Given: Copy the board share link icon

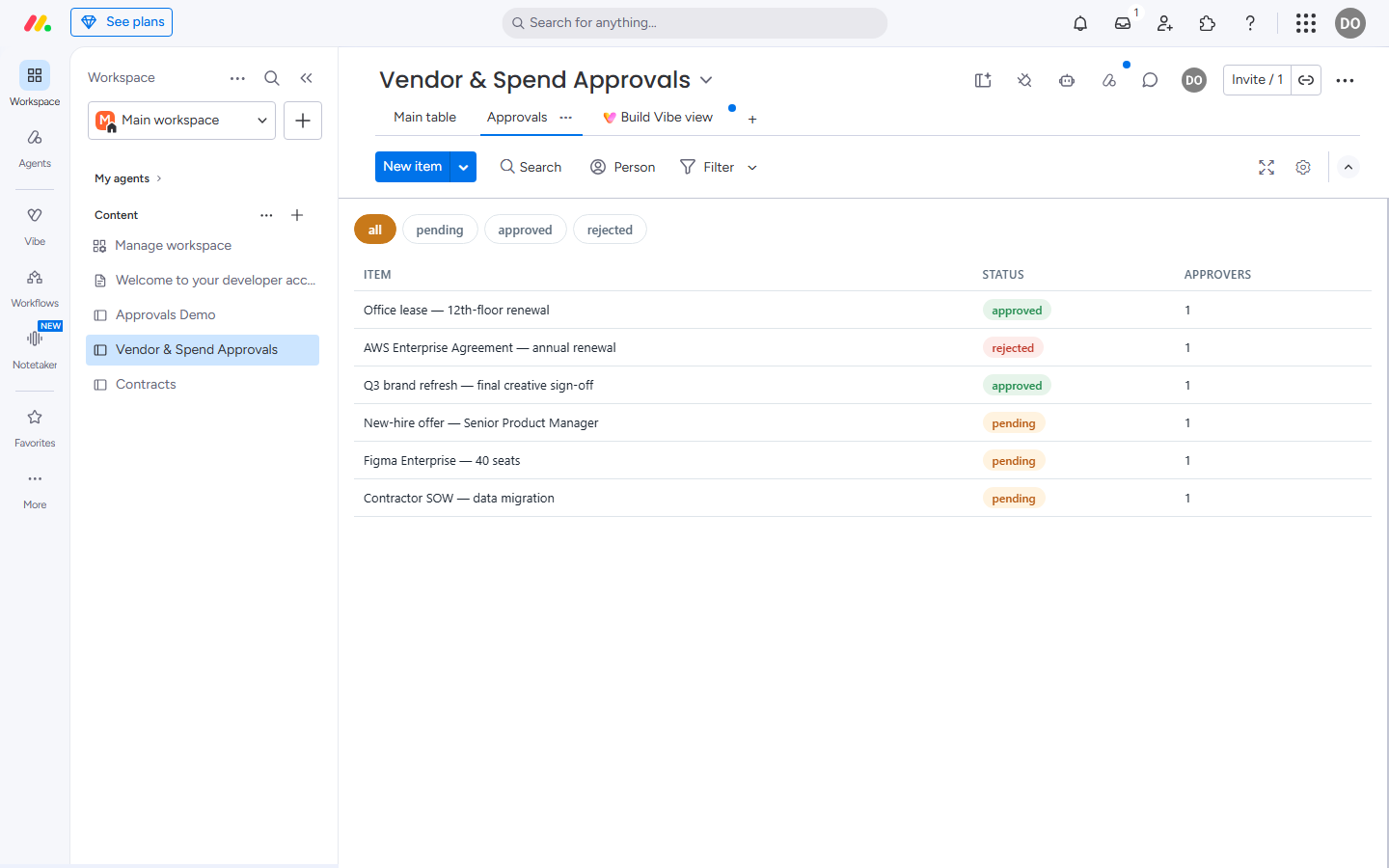Looking at the screenshot, I should [1306, 80].
